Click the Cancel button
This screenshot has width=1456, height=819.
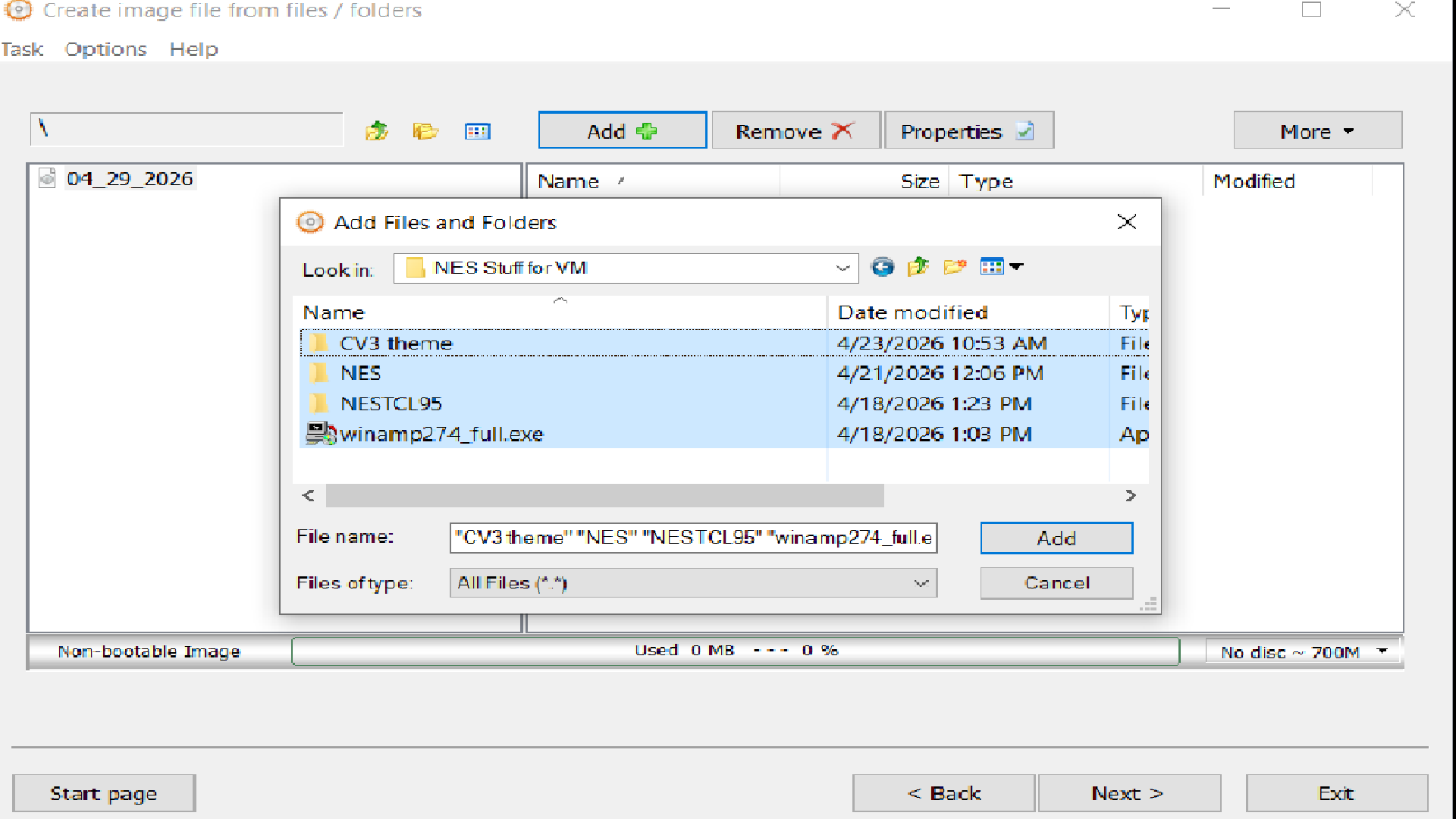(1056, 583)
